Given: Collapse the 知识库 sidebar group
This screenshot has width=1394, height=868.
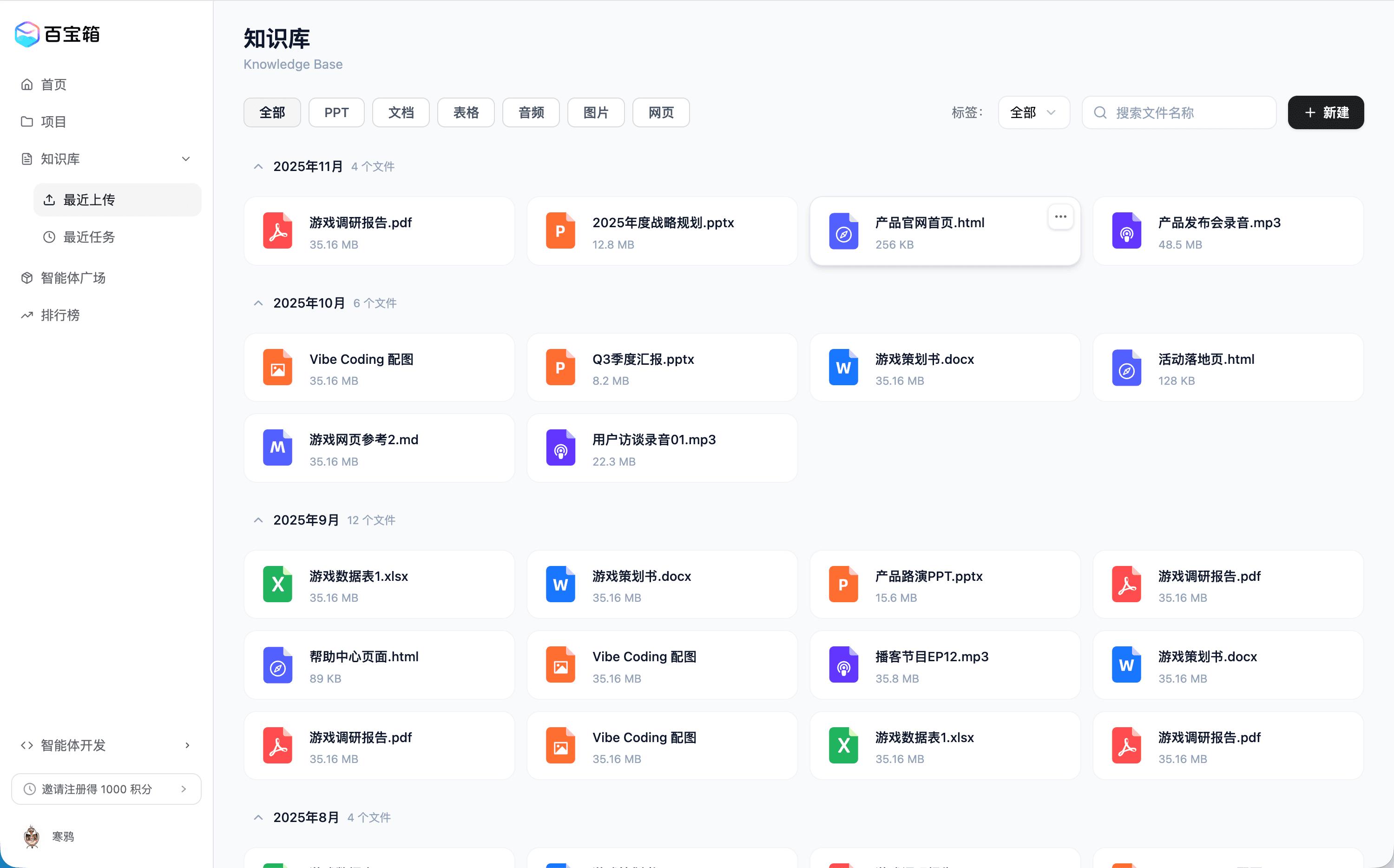Looking at the screenshot, I should tap(185, 158).
